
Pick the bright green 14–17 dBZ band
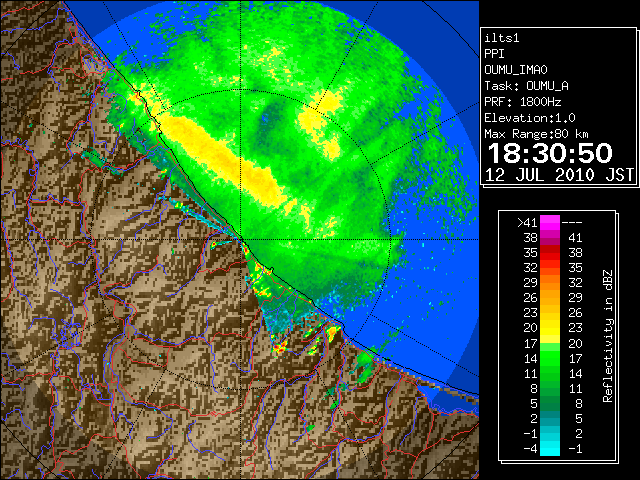(550, 358)
